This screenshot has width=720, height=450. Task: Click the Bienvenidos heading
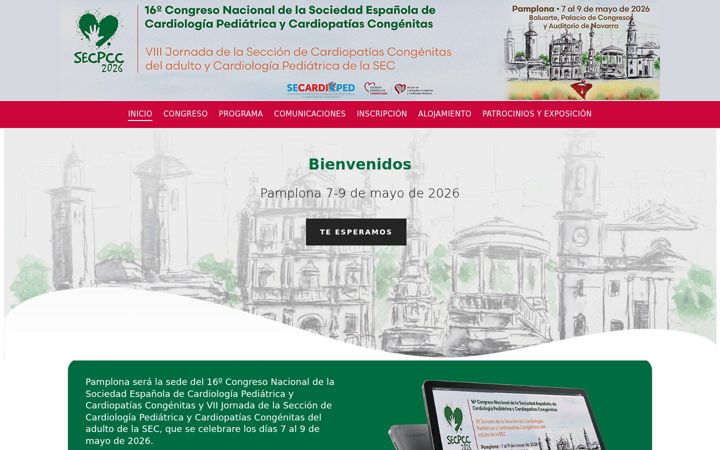[360, 164]
